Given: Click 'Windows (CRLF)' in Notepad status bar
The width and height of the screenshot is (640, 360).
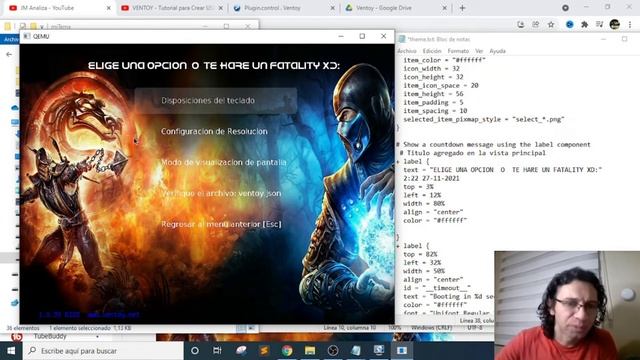Looking at the screenshot, I should (431, 328).
